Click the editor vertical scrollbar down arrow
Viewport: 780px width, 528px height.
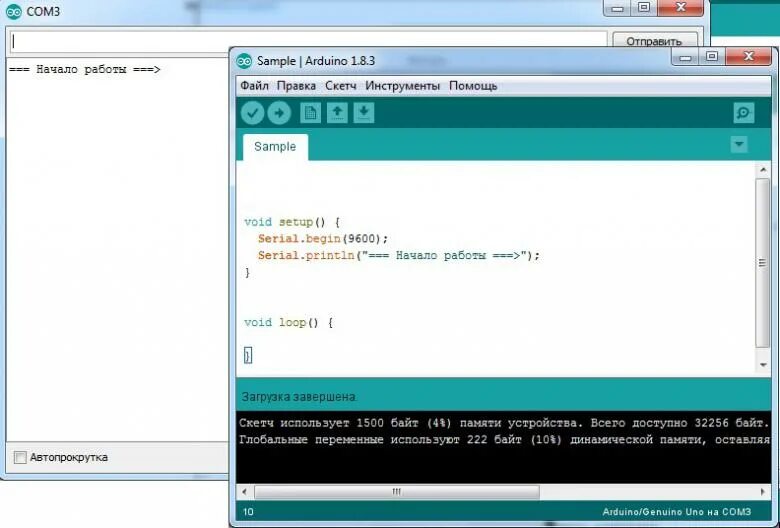click(763, 365)
